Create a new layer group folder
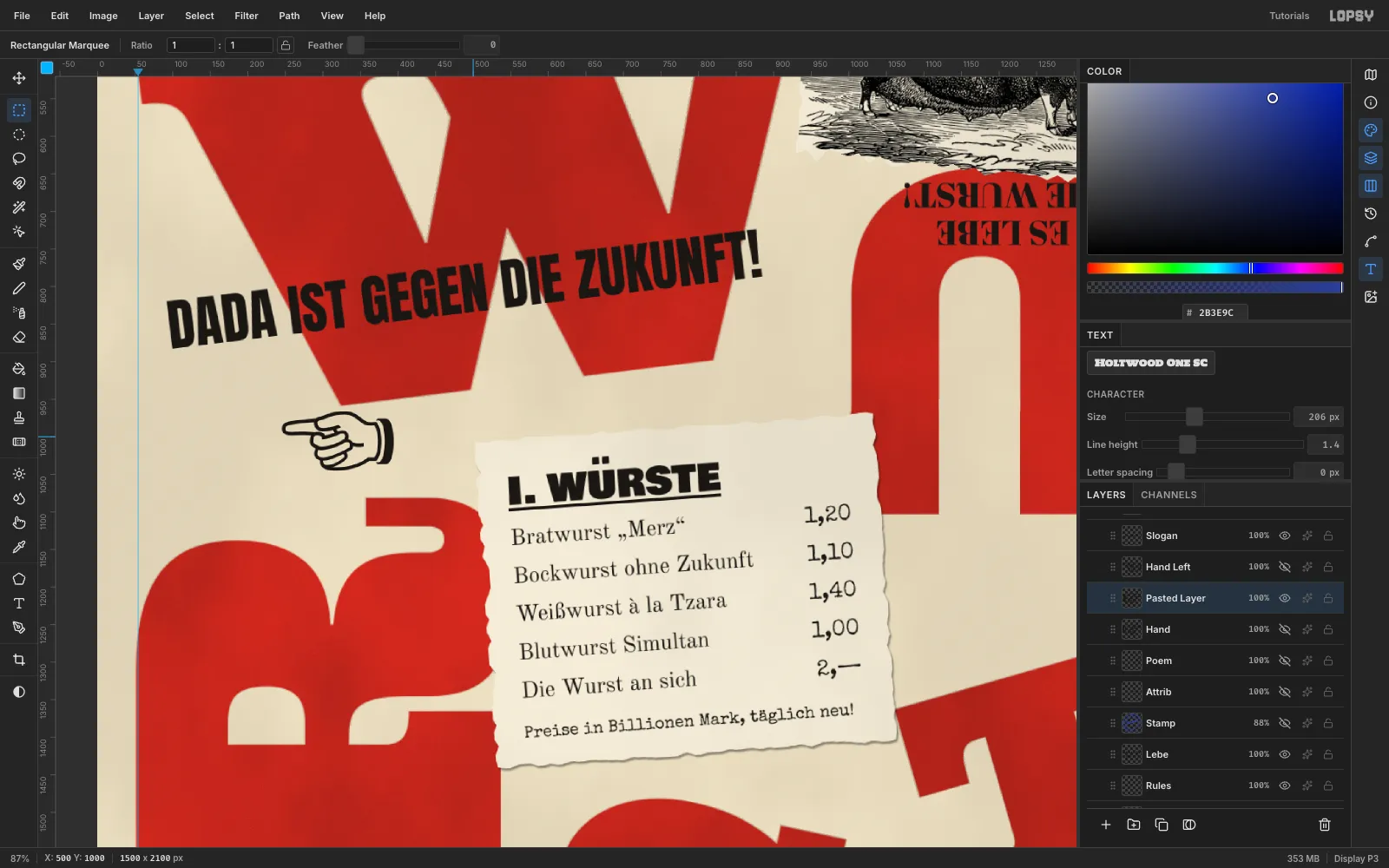The width and height of the screenshot is (1389, 868). click(1134, 825)
